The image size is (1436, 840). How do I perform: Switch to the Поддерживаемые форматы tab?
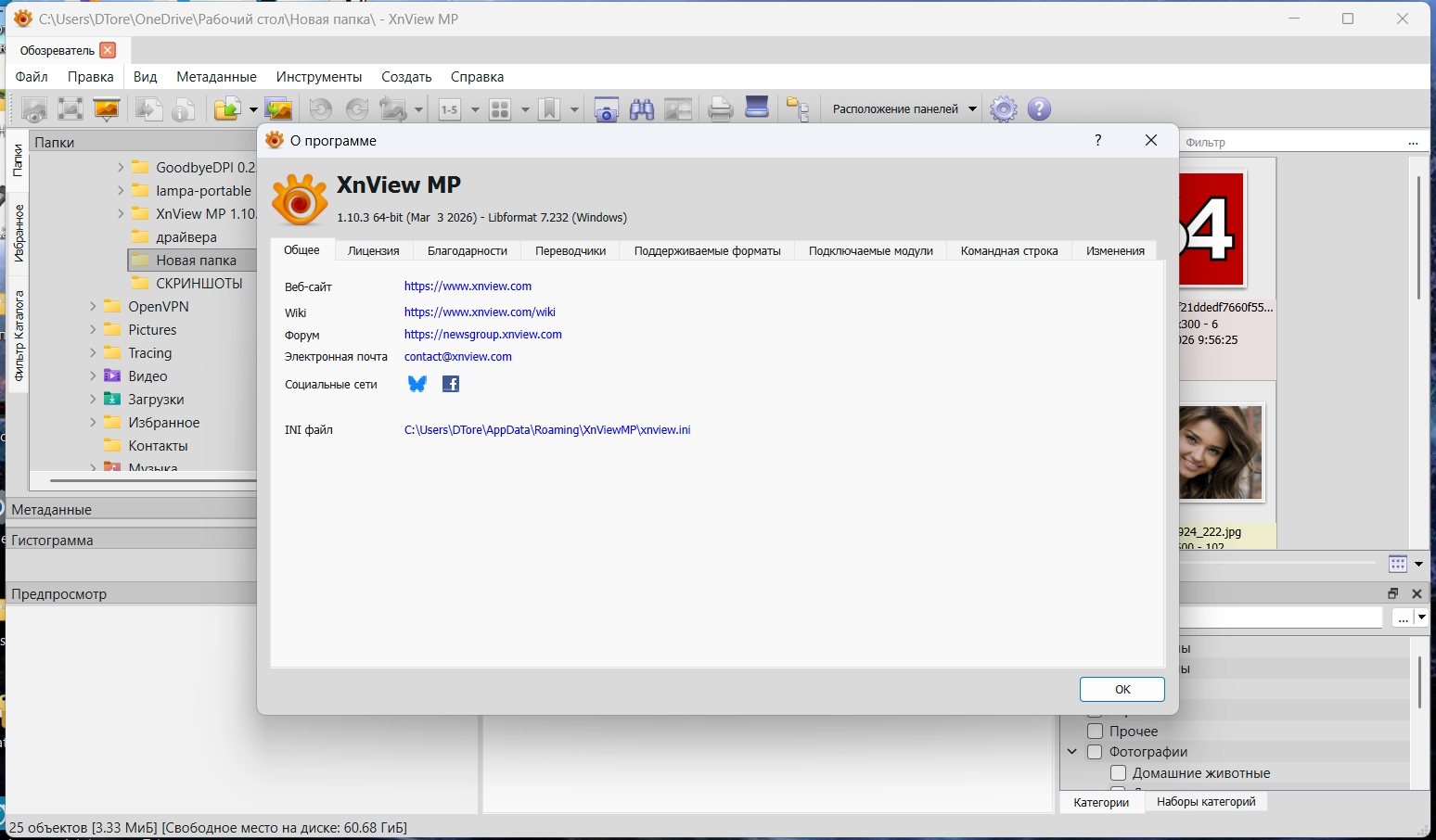point(708,250)
